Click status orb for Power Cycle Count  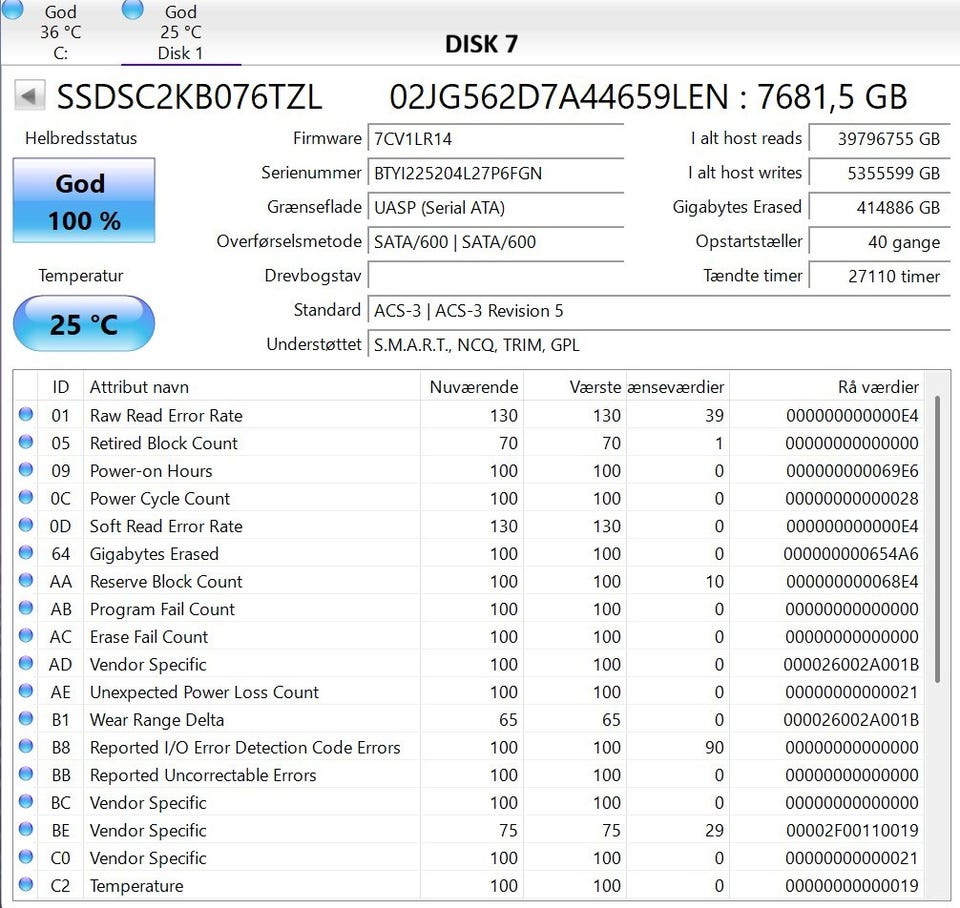26,497
